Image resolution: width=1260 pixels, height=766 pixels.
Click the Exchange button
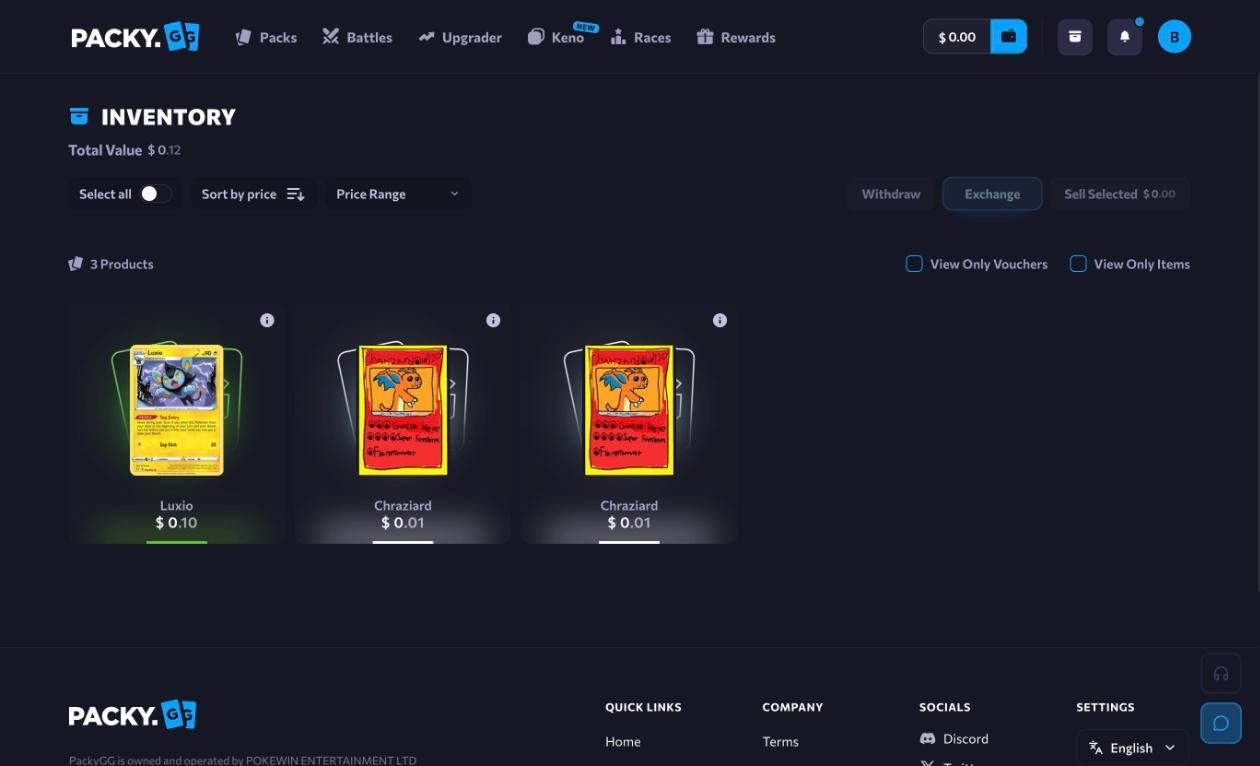(992, 194)
